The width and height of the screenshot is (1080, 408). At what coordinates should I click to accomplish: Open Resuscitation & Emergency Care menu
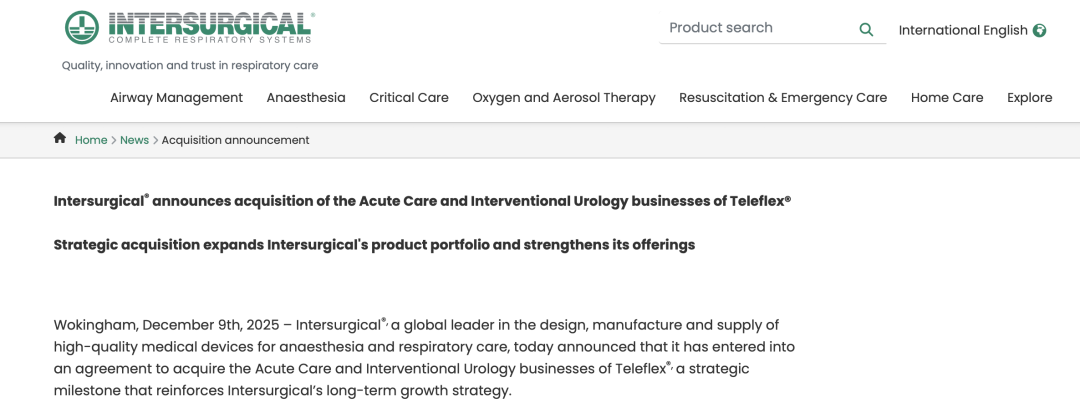(x=783, y=97)
